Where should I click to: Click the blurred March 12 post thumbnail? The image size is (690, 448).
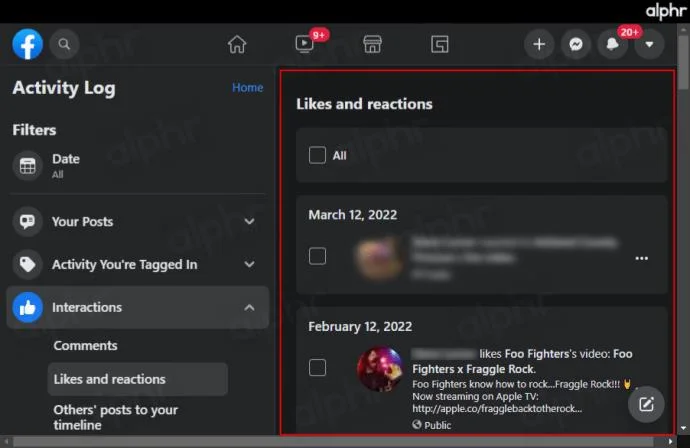(x=380, y=257)
